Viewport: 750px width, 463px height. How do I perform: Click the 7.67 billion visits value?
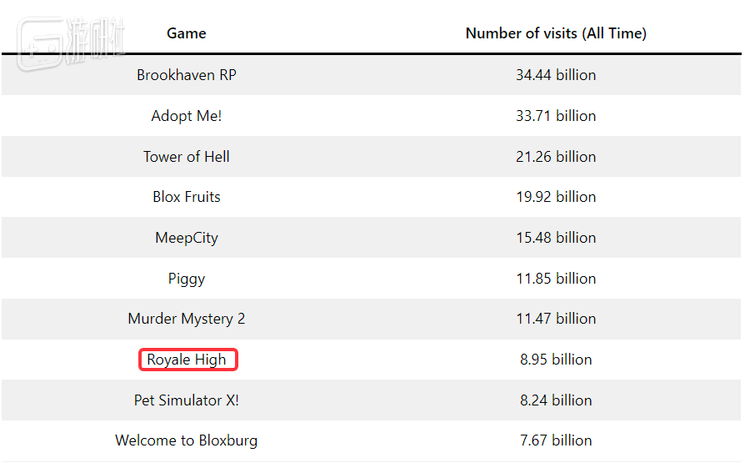556,441
